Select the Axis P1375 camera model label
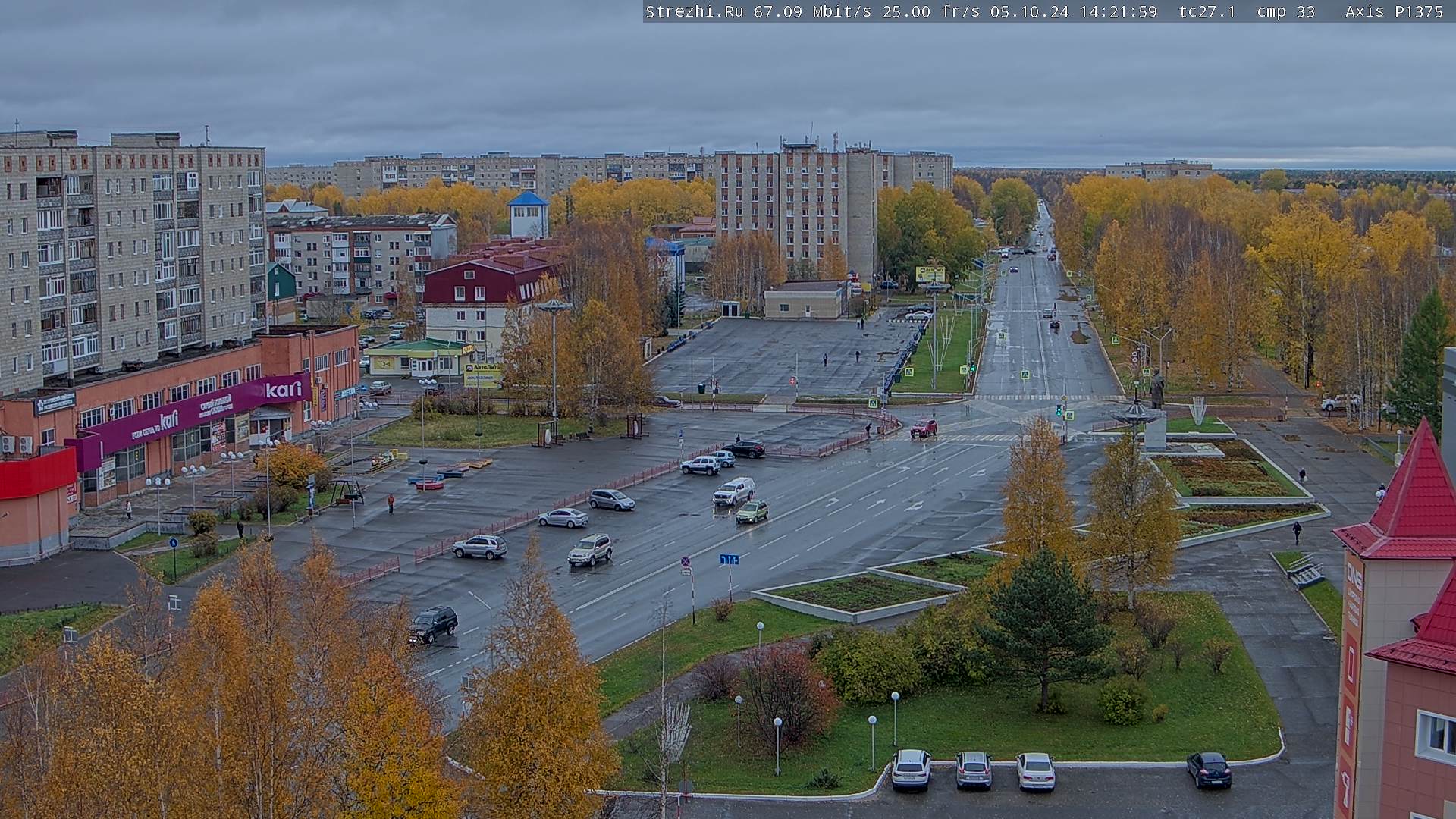The image size is (1456, 819). tap(1394, 11)
